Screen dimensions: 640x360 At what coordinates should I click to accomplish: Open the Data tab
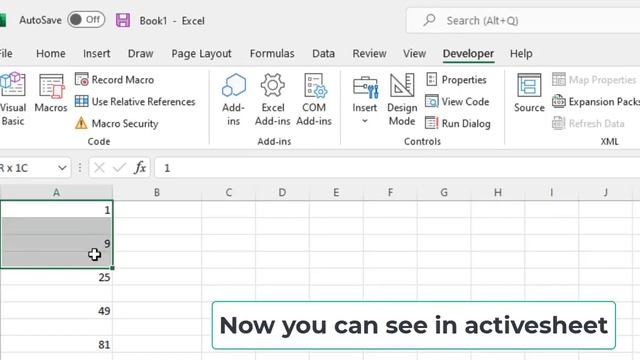coord(323,53)
